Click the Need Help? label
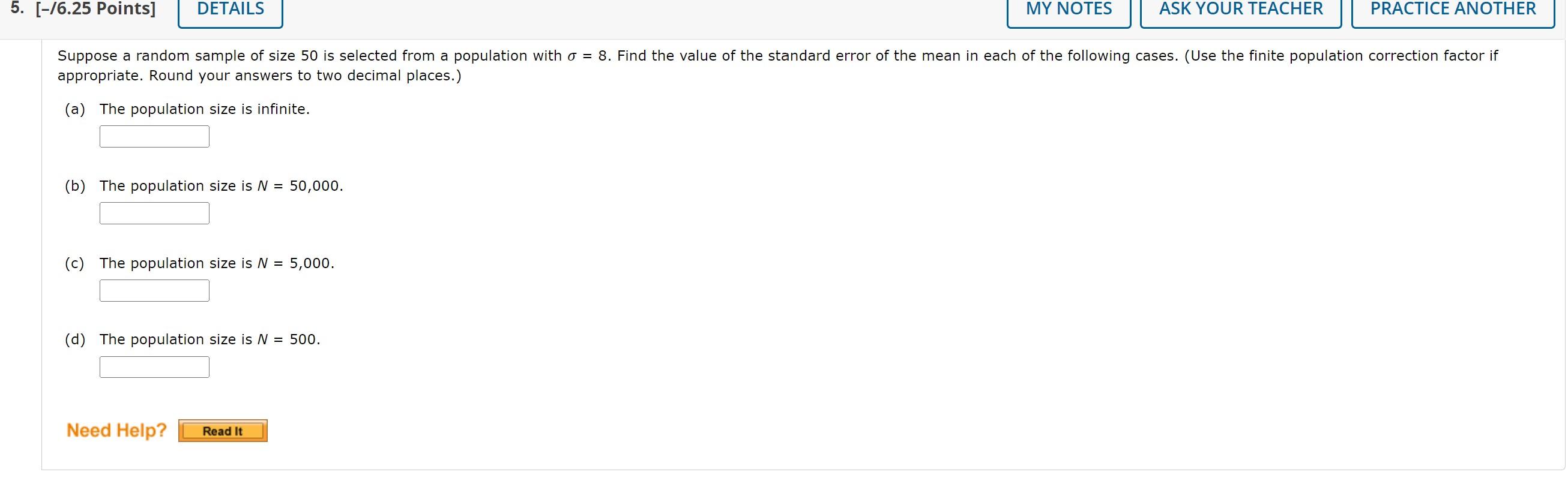Screen dimensions: 1568x481 tap(116, 430)
